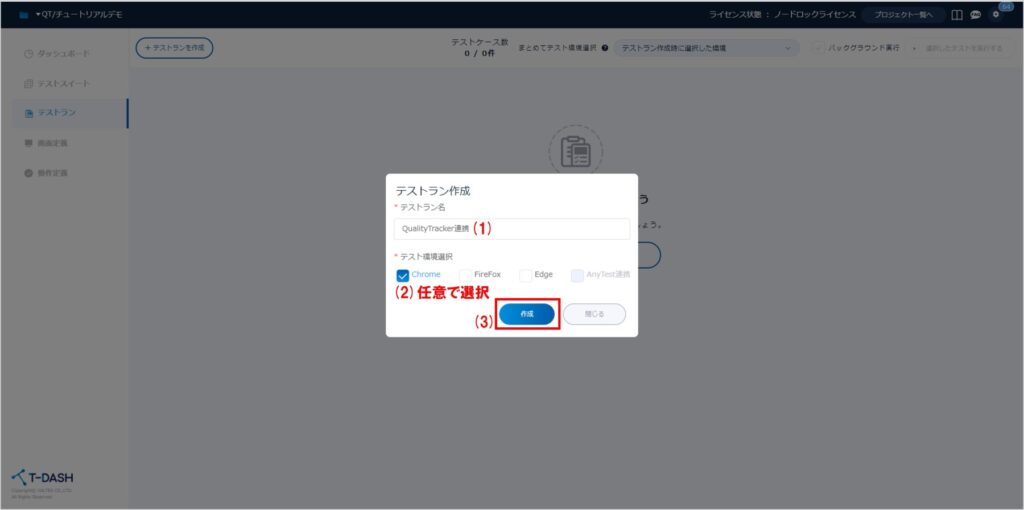
Task: Click the テストラン名 input field
Action: point(512,229)
